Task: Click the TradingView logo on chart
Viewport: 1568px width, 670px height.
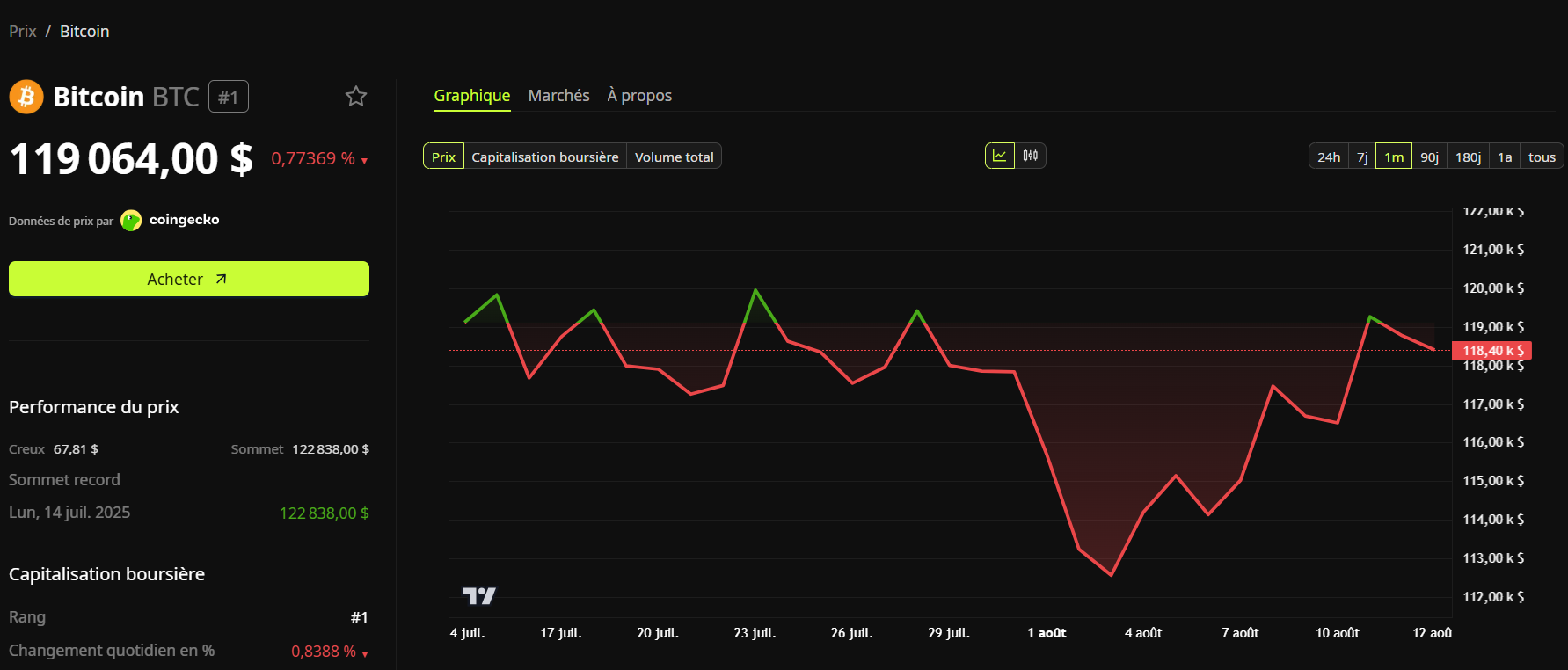Action: click(x=479, y=596)
